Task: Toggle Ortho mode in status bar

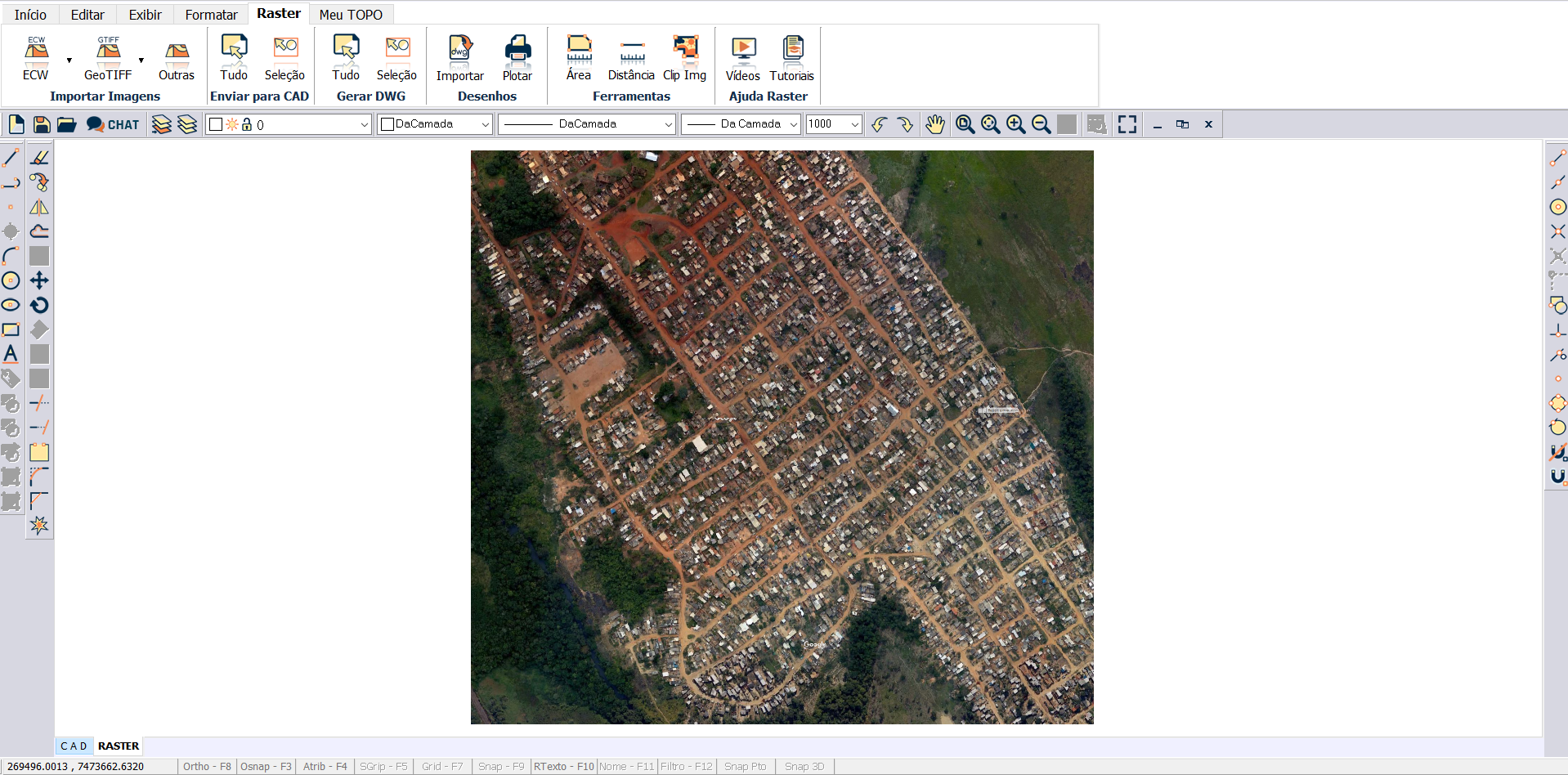Action: [207, 766]
